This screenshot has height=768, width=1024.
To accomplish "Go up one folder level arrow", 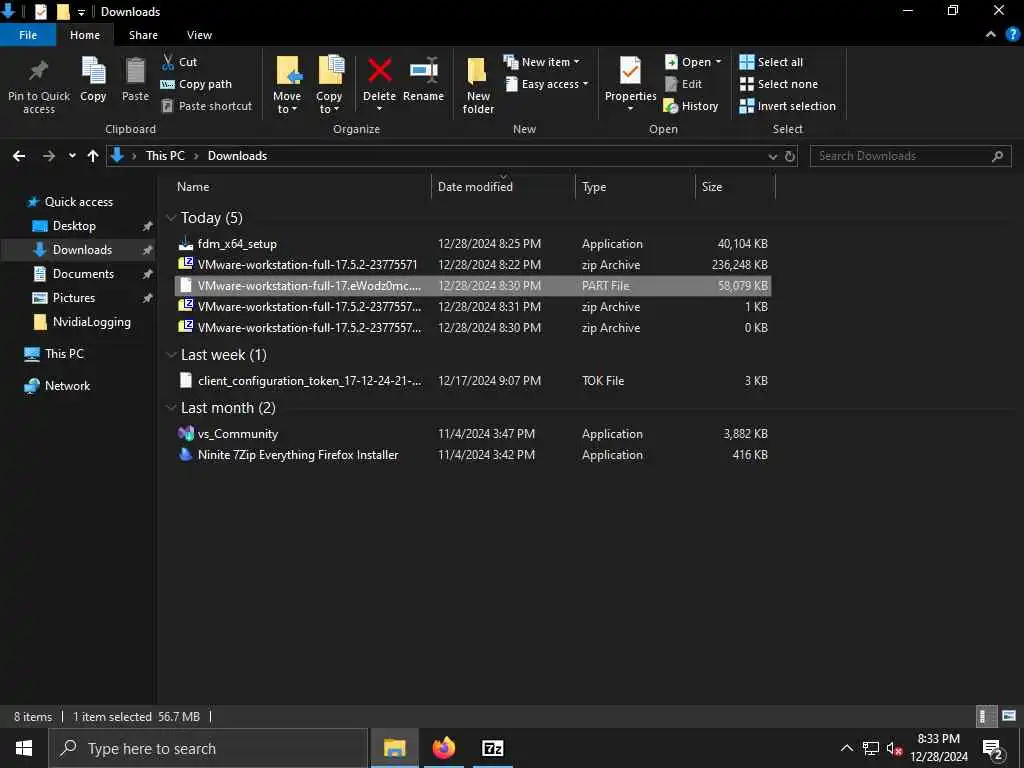I will 93,156.
